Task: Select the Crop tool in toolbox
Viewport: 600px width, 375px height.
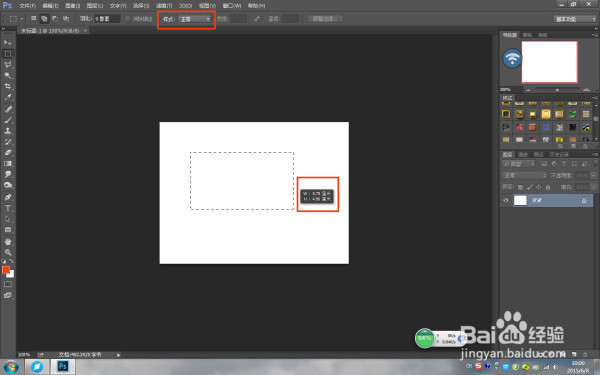Action: click(x=8, y=86)
